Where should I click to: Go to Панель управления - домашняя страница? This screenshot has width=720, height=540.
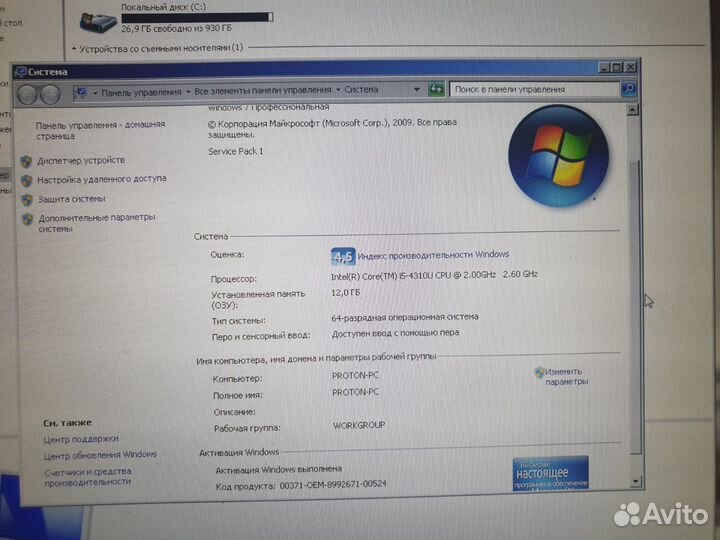tap(100, 130)
